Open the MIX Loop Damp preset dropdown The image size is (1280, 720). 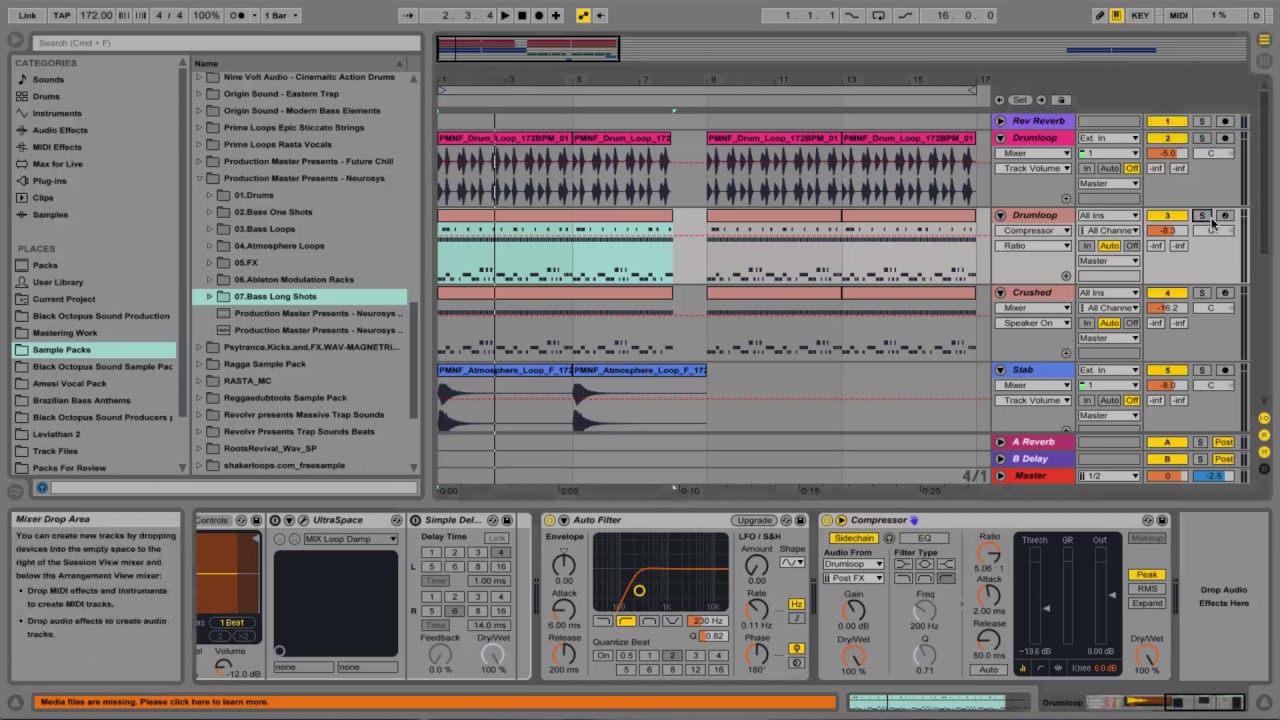point(350,539)
